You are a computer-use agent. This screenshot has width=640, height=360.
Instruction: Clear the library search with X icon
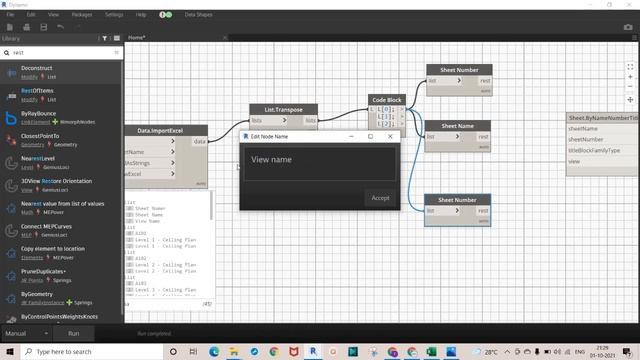(116, 52)
